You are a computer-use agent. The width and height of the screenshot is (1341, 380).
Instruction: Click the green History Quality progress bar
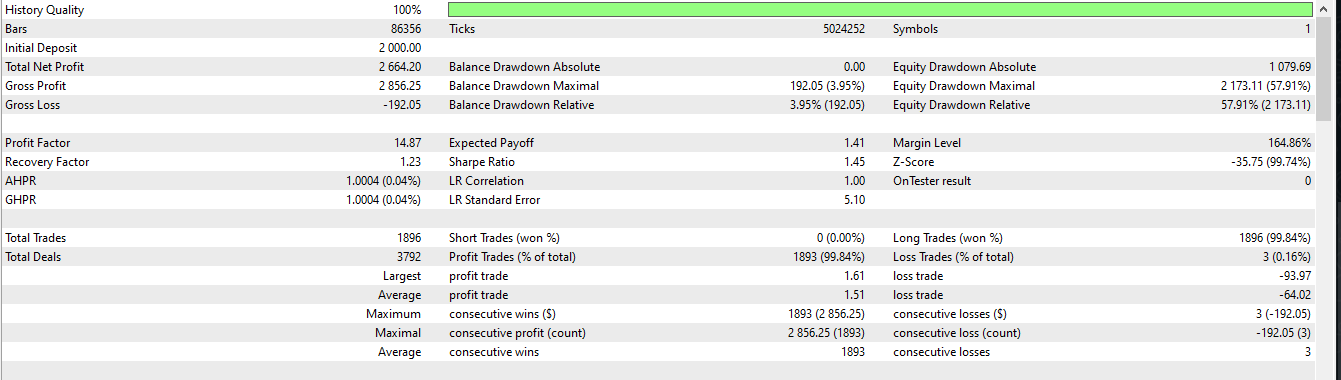(880, 10)
